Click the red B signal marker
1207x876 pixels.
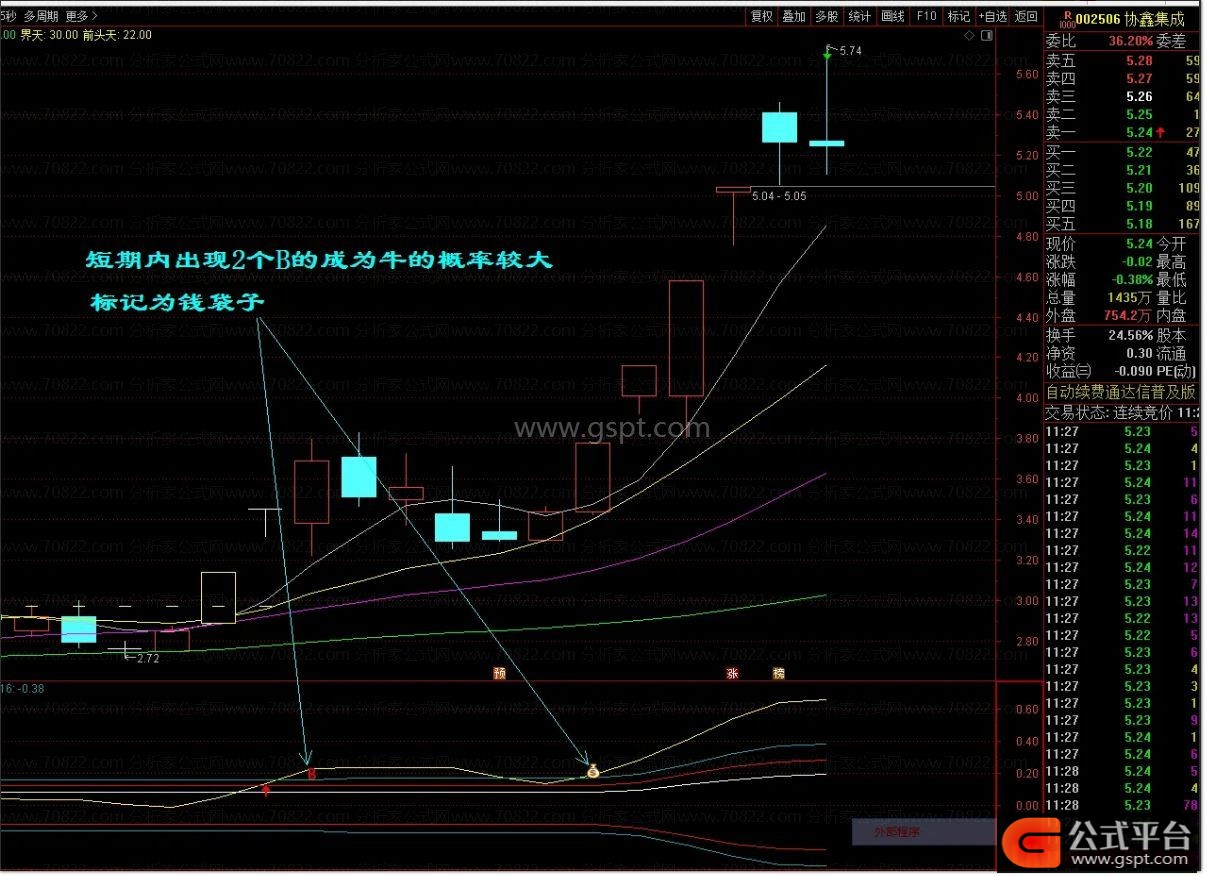click(x=312, y=773)
